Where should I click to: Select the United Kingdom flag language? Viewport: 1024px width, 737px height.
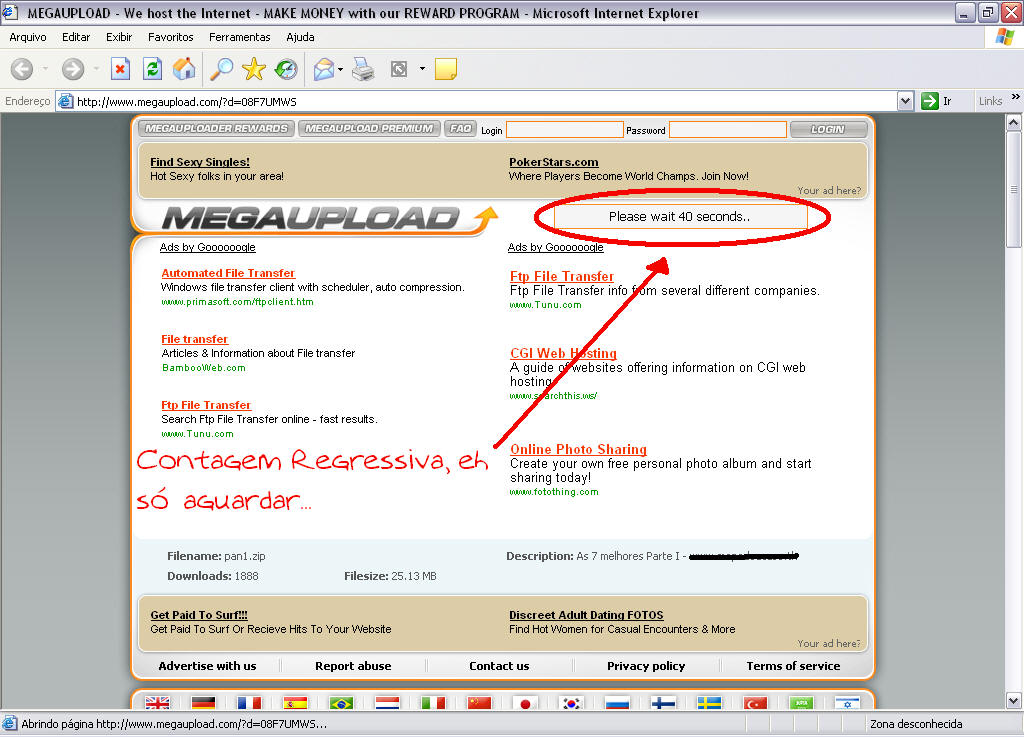coord(157,703)
